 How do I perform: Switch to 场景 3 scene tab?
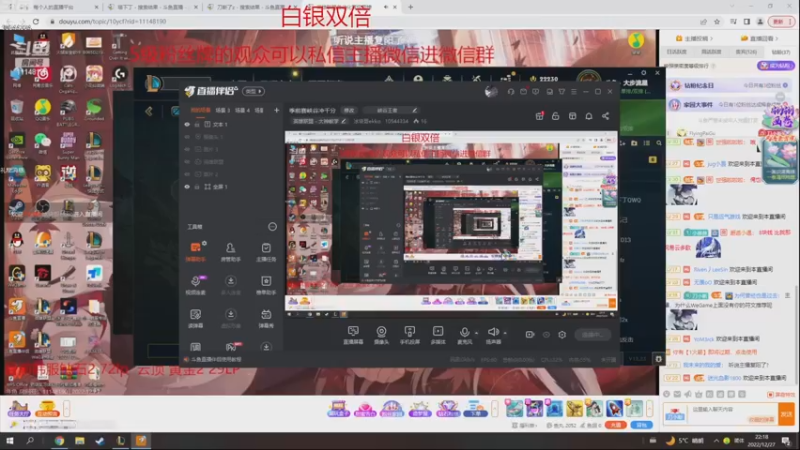click(222, 110)
